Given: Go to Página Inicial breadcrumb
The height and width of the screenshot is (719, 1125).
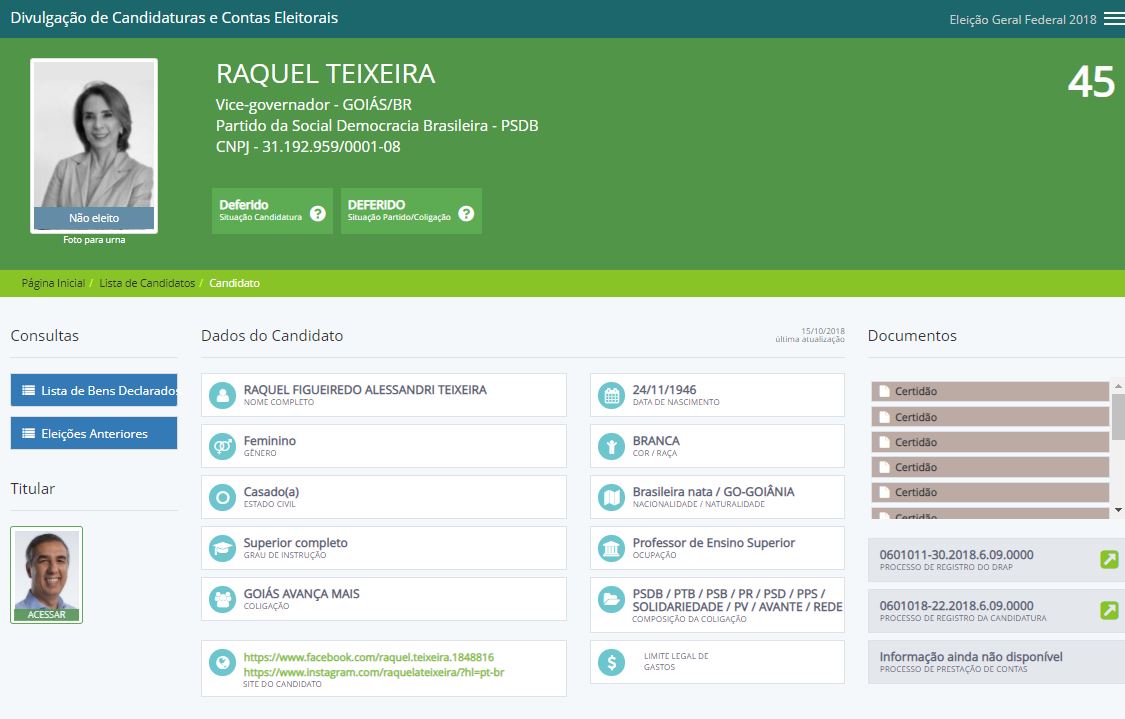Looking at the screenshot, I should (x=53, y=283).
